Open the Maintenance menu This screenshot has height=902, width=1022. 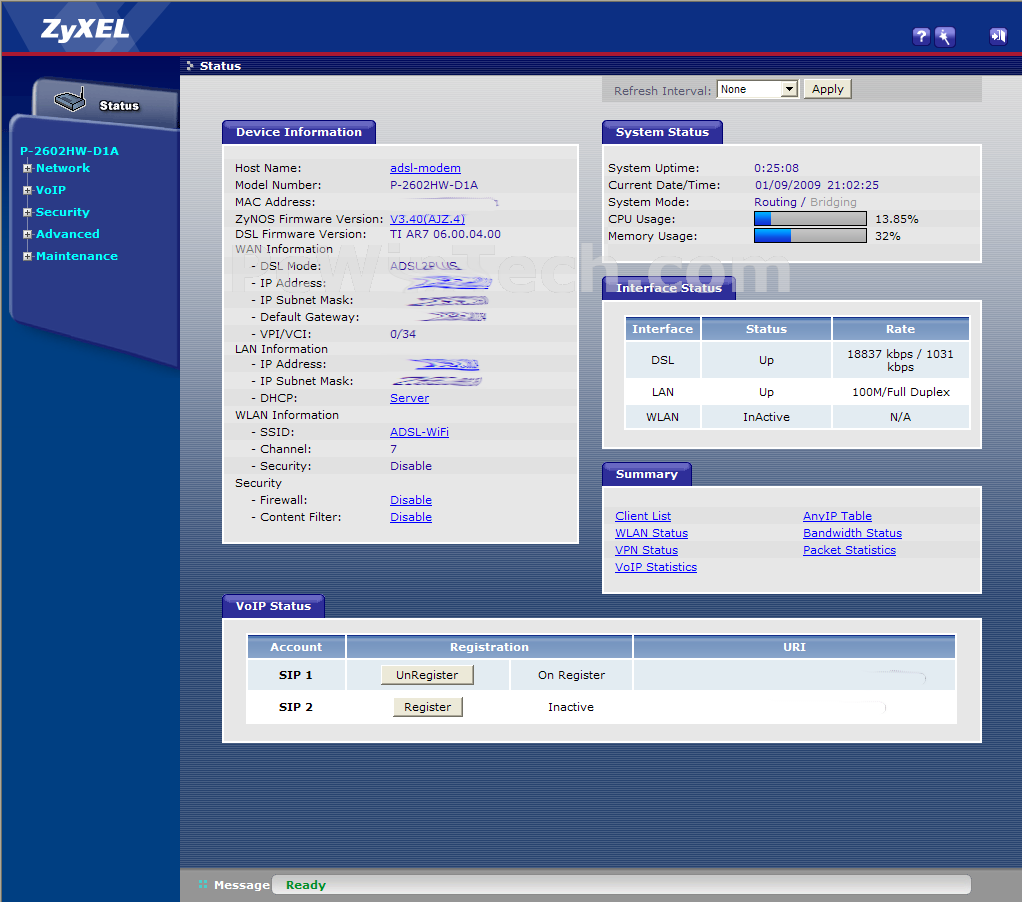(77, 257)
